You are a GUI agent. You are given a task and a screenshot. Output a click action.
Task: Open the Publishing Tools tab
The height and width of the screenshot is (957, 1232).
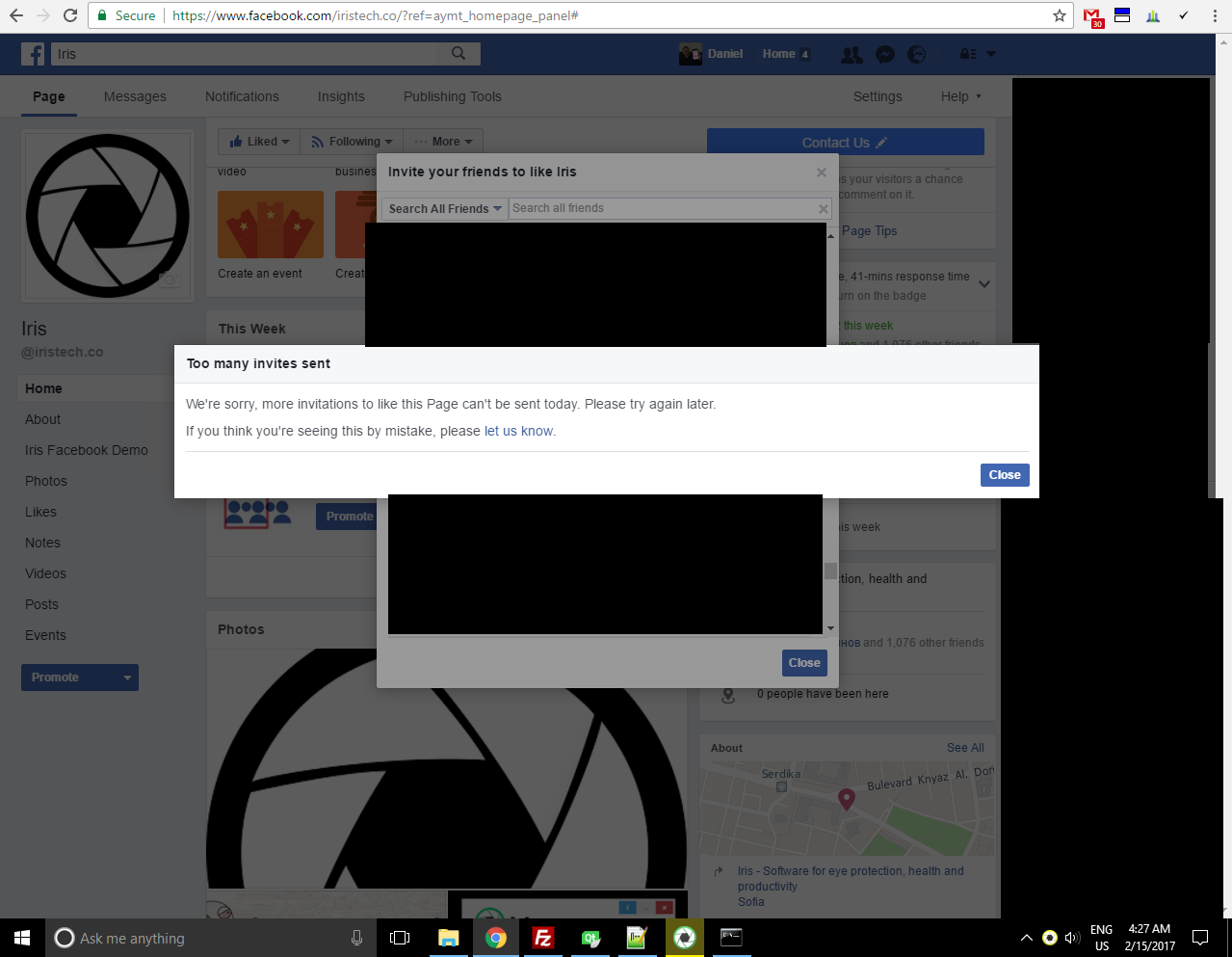tap(452, 96)
